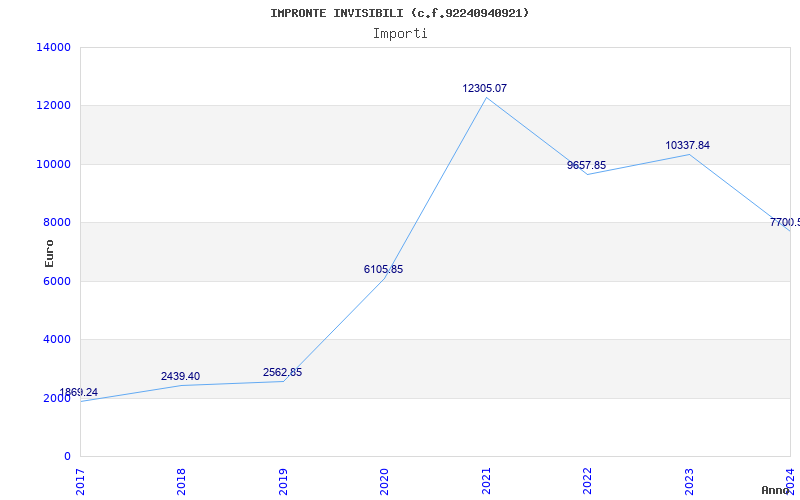Screen dimensions: 800x500
Task: Click x-axis year 2020
Action: [x=385, y=481]
